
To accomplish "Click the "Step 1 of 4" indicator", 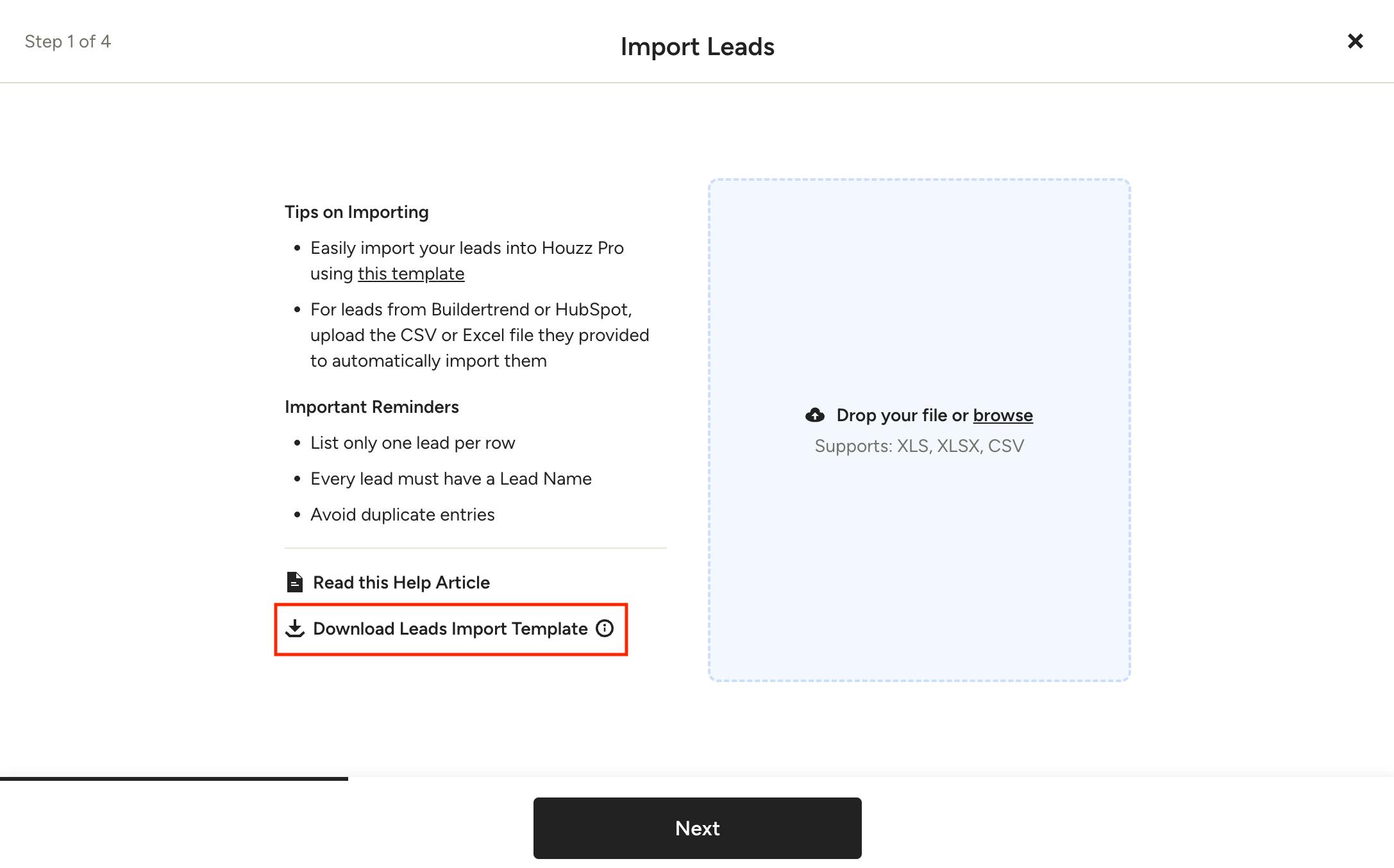I will [x=68, y=42].
